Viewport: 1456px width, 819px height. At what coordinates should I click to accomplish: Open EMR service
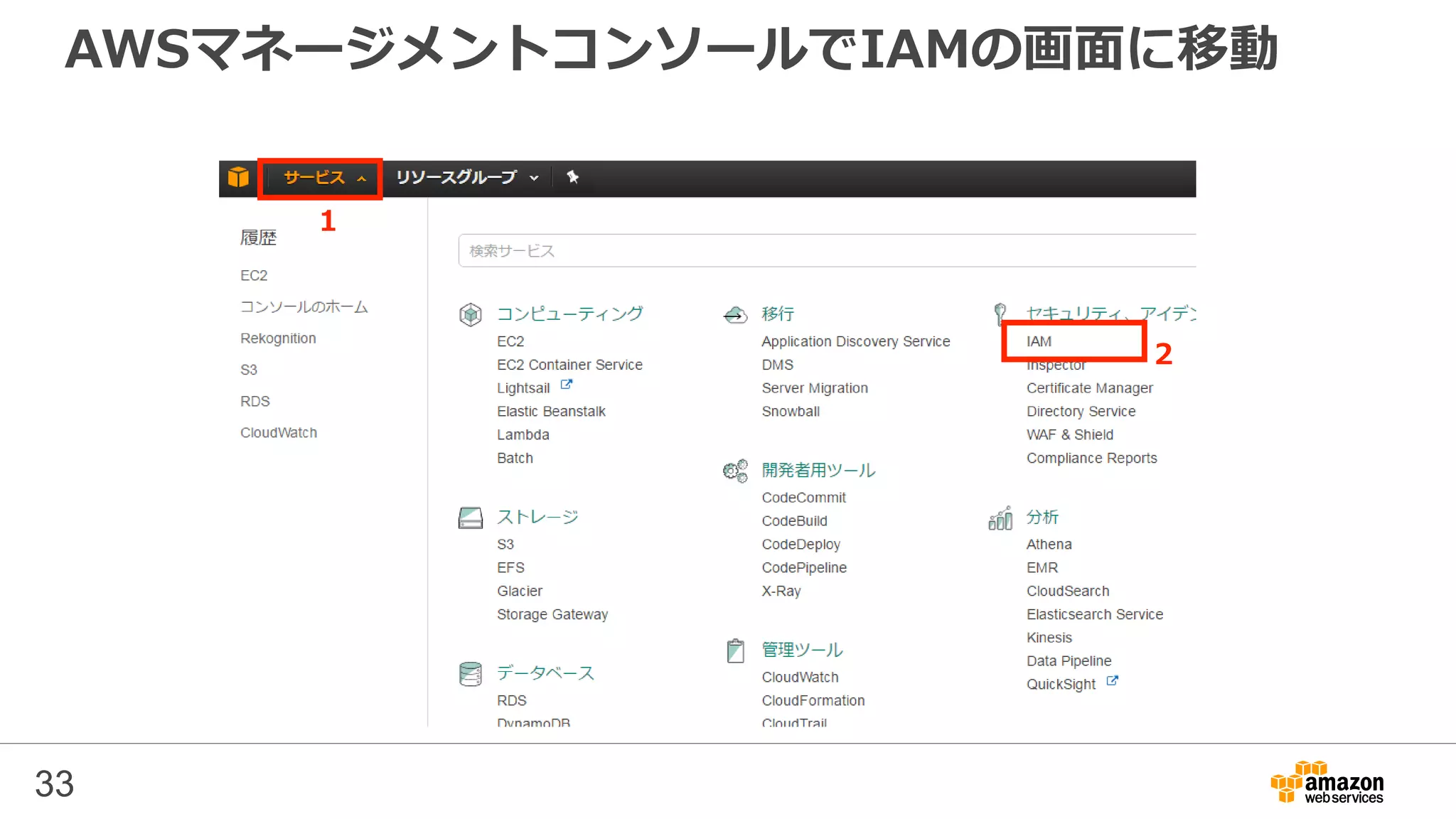1042,568
